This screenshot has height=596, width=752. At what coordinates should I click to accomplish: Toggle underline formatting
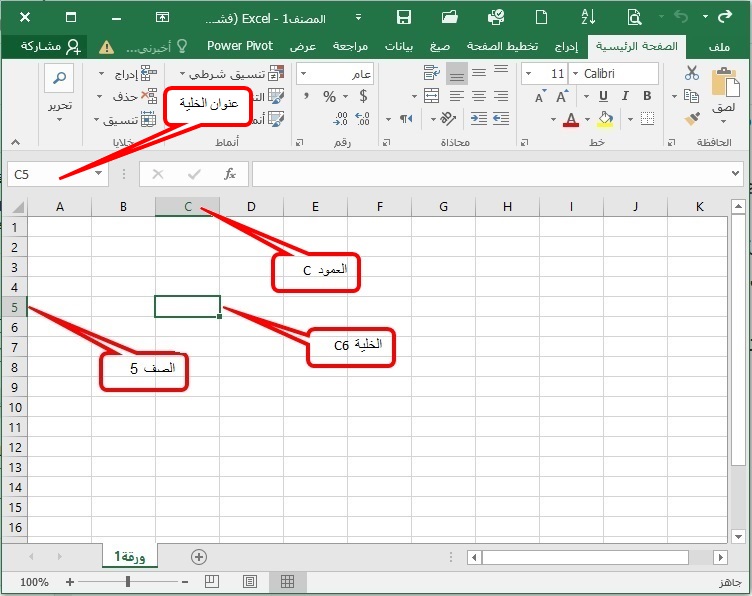(604, 97)
